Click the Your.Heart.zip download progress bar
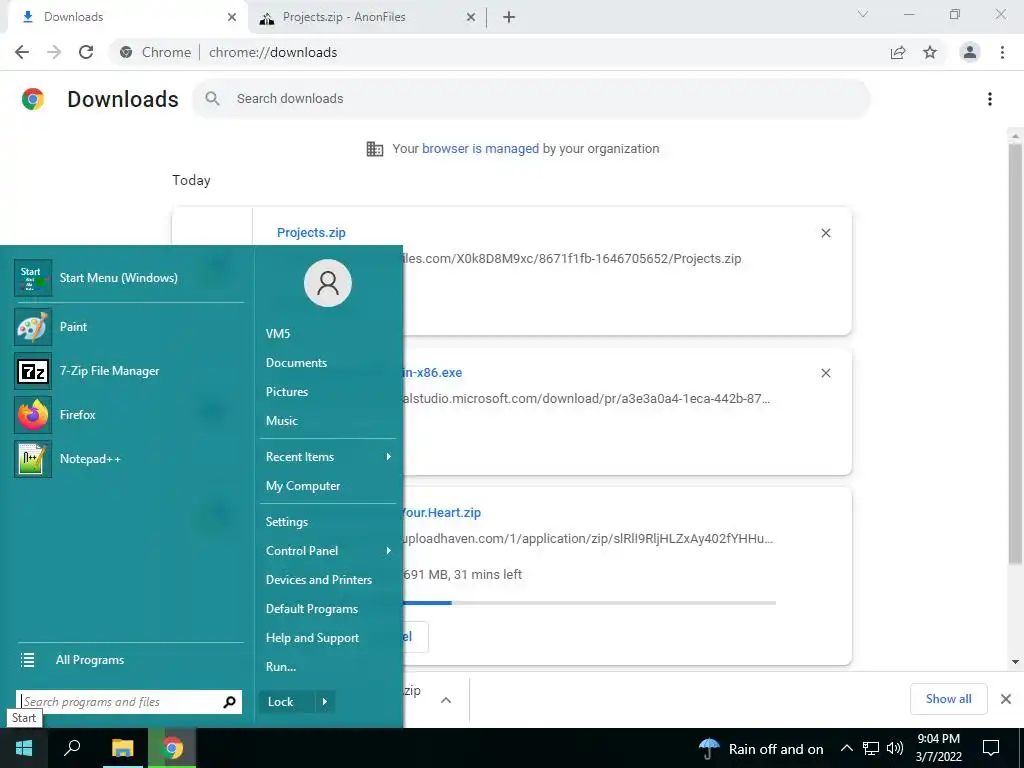Image resolution: width=1024 pixels, height=768 pixels. click(590, 603)
